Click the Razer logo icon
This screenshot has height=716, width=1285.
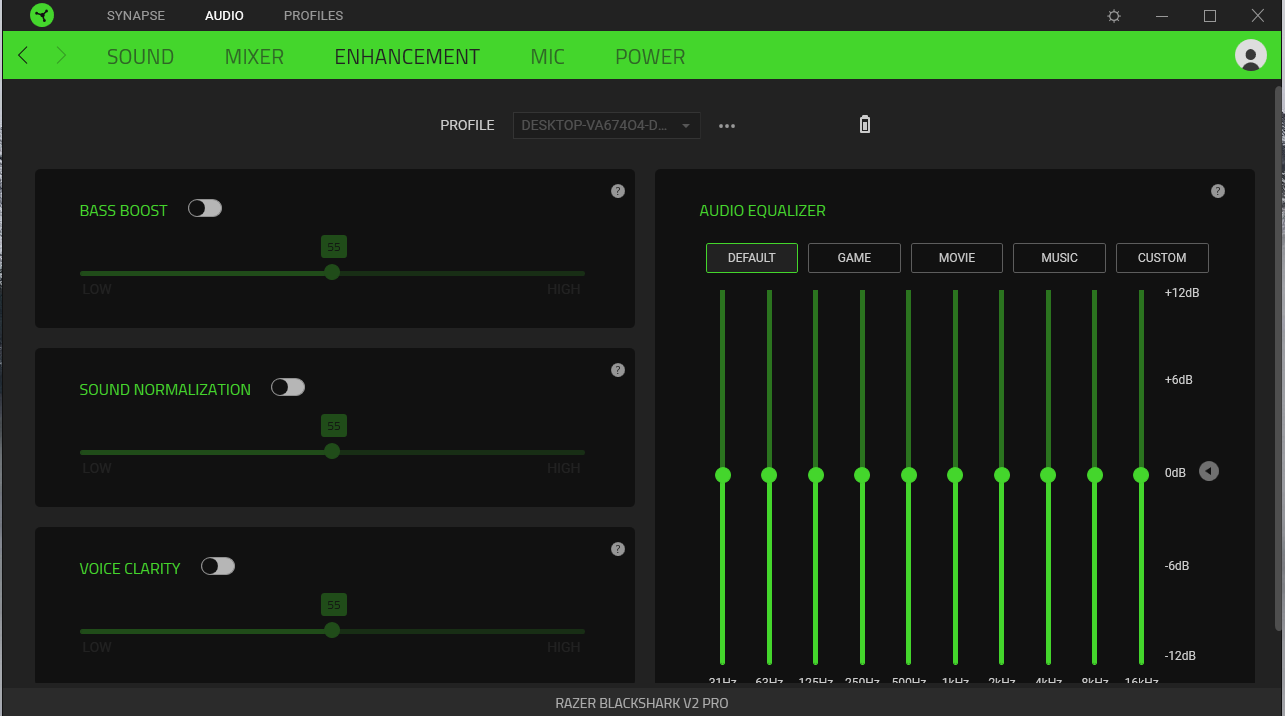pyautogui.click(x=42, y=15)
